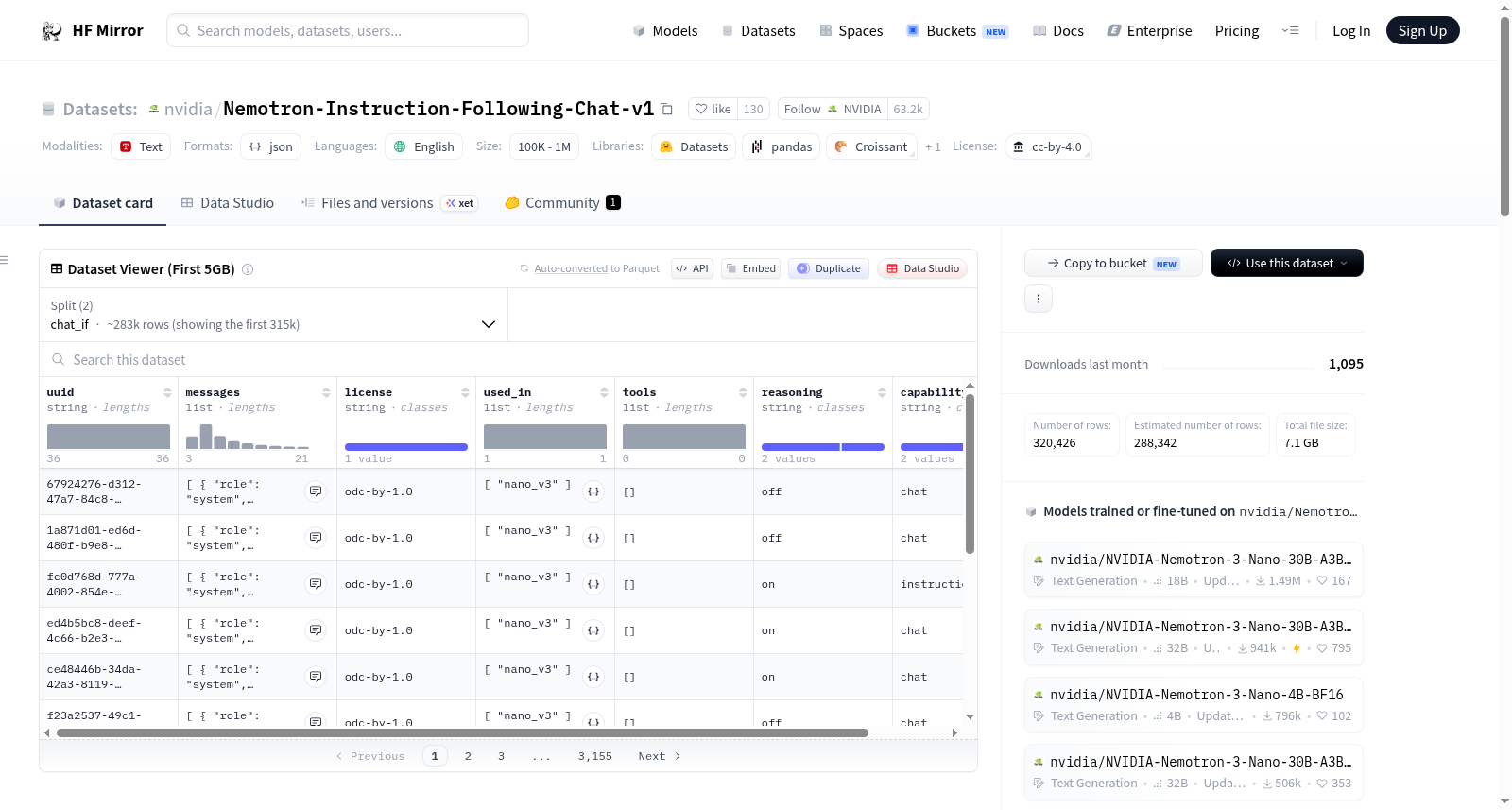Open the Use this dataset dropdown
Screen dimensions: 1512x810
(1287, 263)
